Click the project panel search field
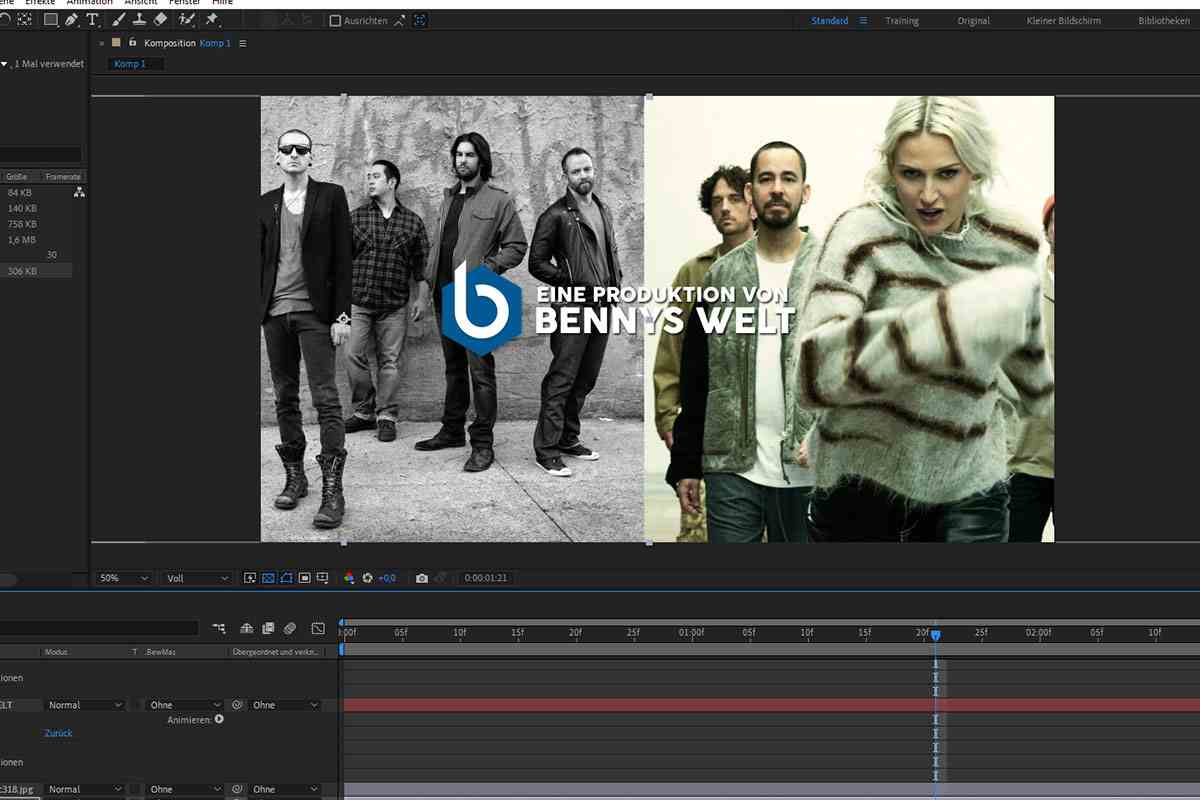This screenshot has height=800, width=1200. pyautogui.click(x=41, y=154)
